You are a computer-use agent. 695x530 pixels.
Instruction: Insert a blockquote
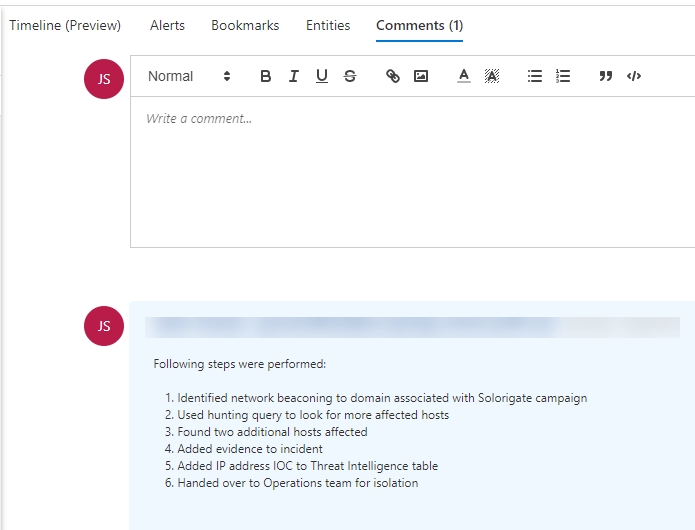pyautogui.click(x=605, y=76)
